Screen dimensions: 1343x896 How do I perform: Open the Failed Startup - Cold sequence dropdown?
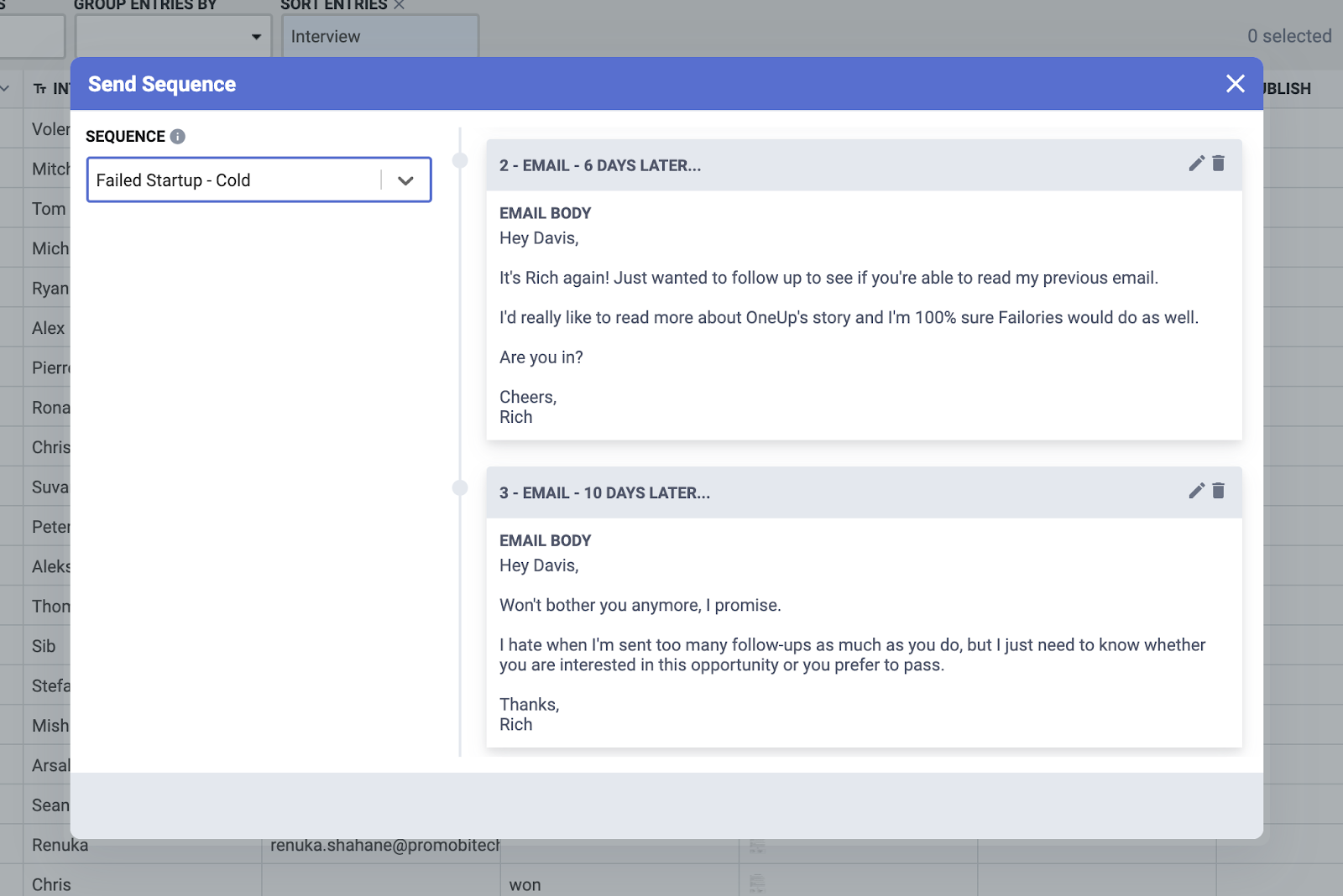406,180
